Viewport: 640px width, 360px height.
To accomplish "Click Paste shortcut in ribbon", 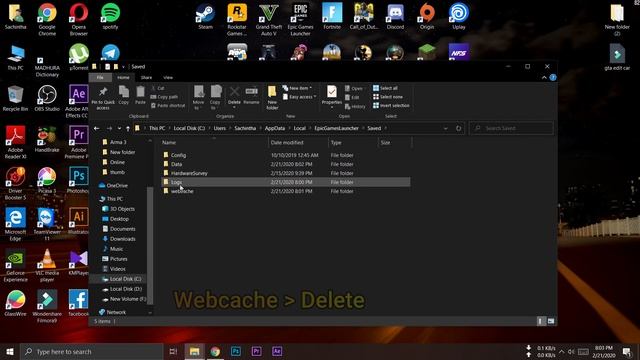I will point(168,105).
